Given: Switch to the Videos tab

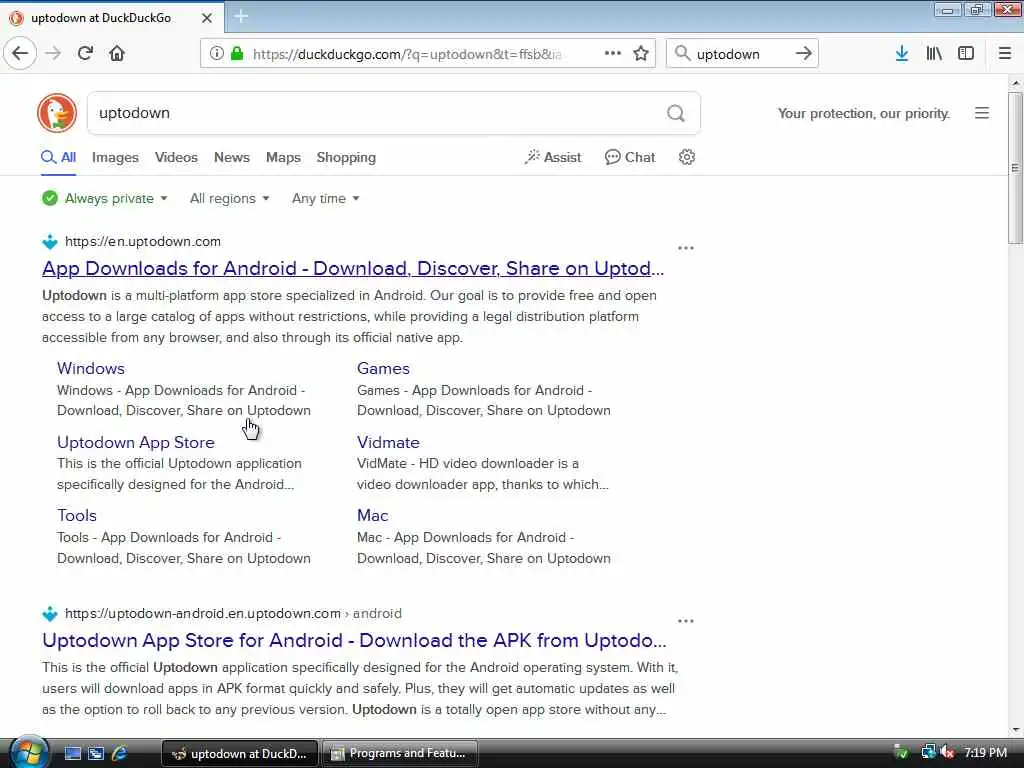Looking at the screenshot, I should pos(176,157).
